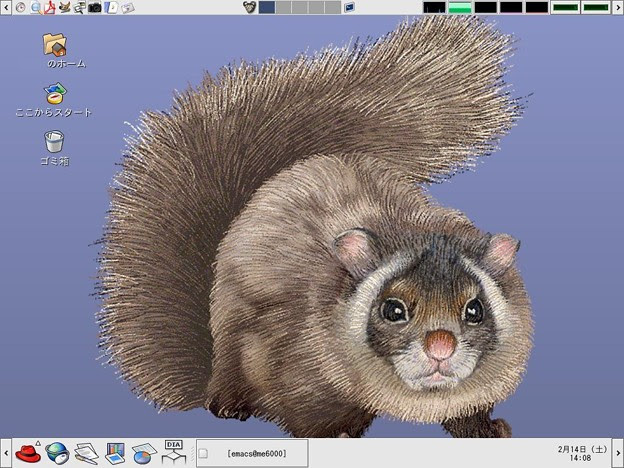Click the GNU head icon in top panel
The width and height of the screenshot is (624, 468).
coord(250,7)
